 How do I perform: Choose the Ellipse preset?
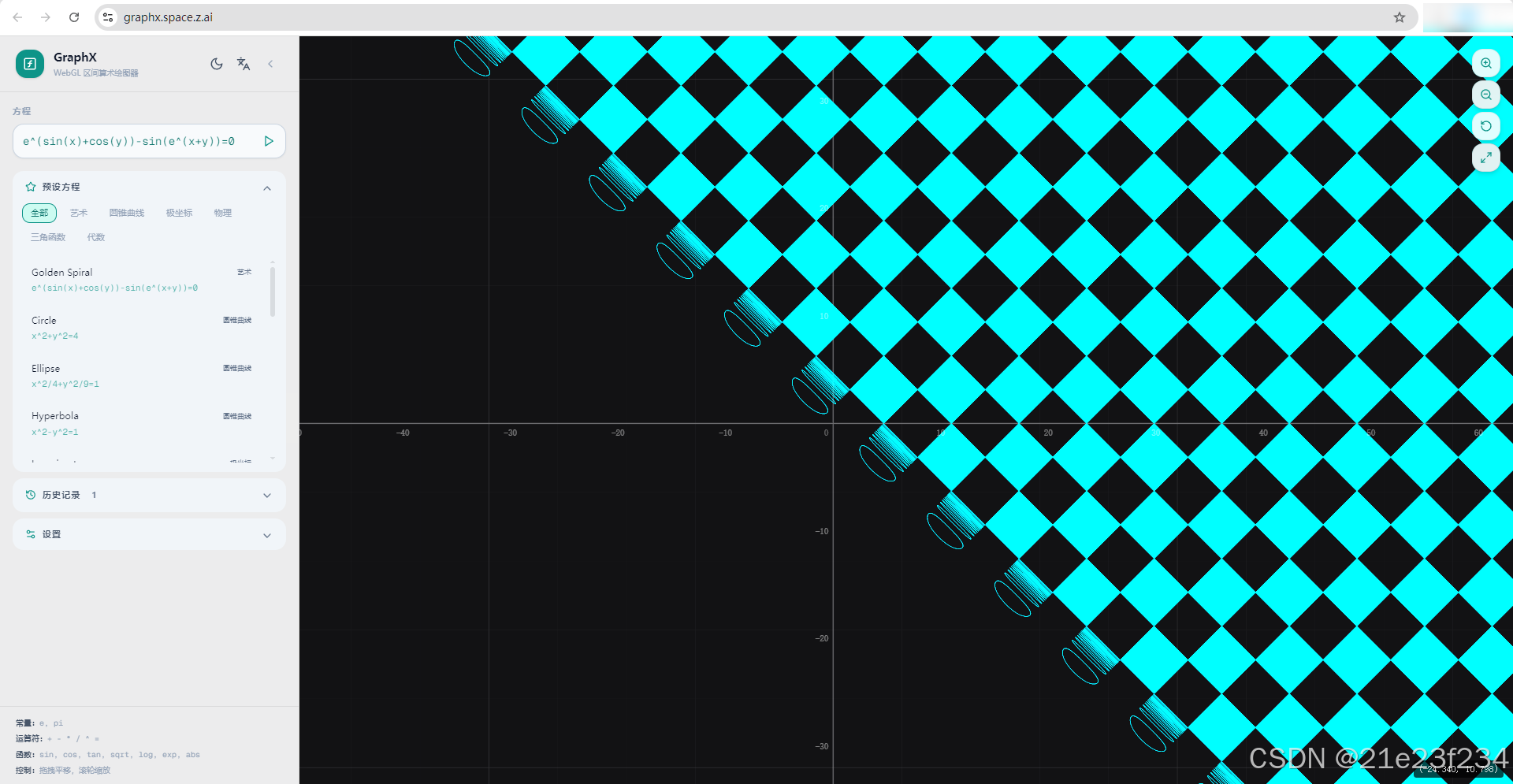[x=142, y=376]
